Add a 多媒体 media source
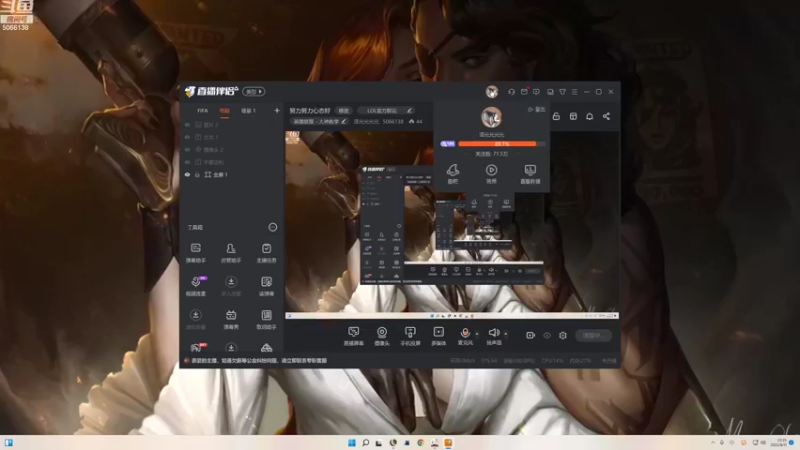Screen dimensions: 800x450 pyautogui.click(x=438, y=336)
